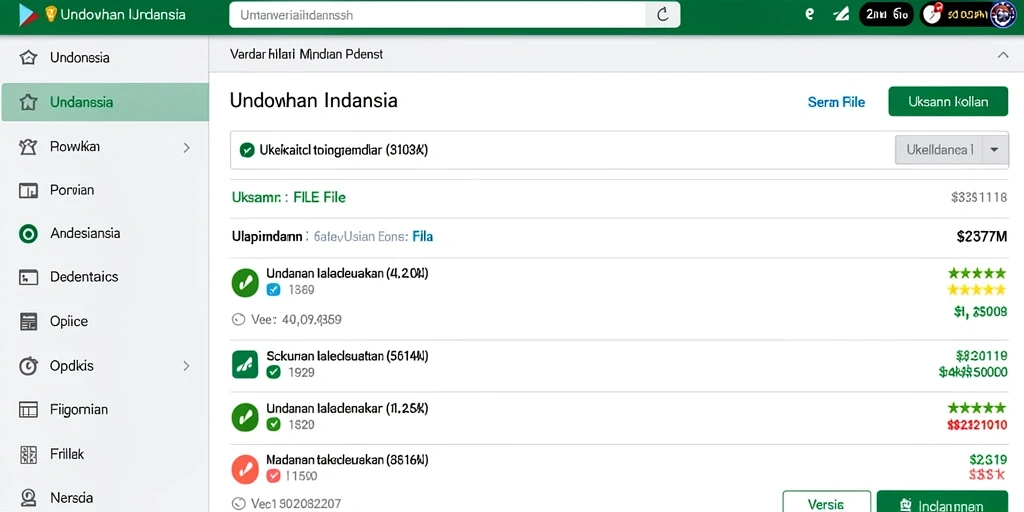Image resolution: width=1024 pixels, height=512 pixels.
Task: Click home icon beside first Undonssia item
Action: pos(28,58)
